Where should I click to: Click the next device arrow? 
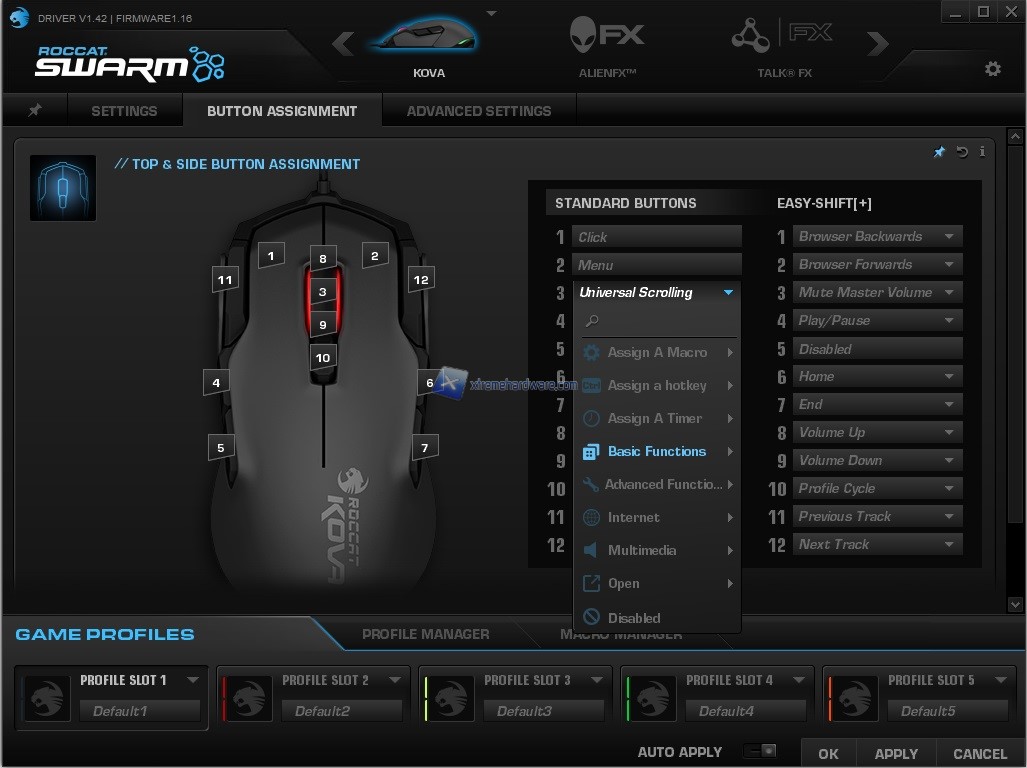(877, 44)
